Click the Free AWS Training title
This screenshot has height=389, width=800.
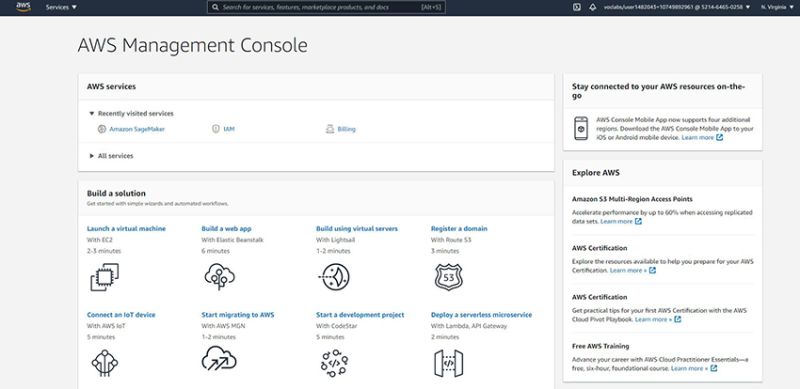(601, 346)
